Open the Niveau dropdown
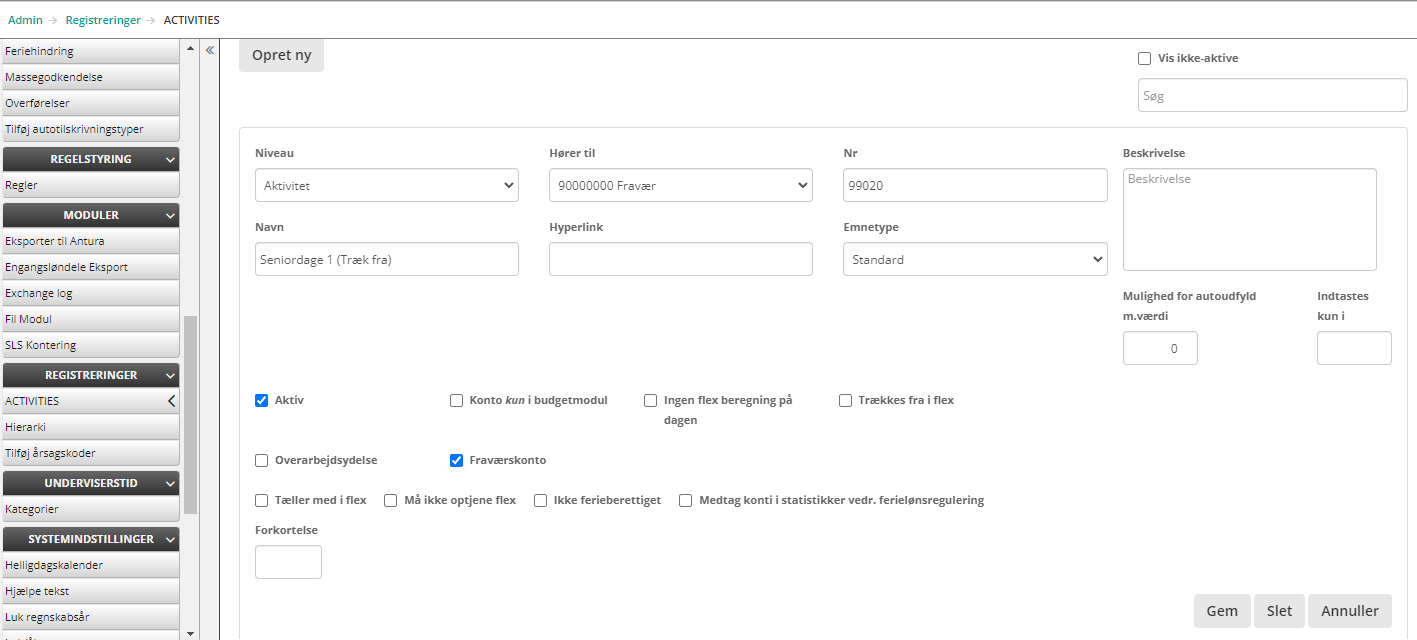The width and height of the screenshot is (1417, 640). click(386, 185)
